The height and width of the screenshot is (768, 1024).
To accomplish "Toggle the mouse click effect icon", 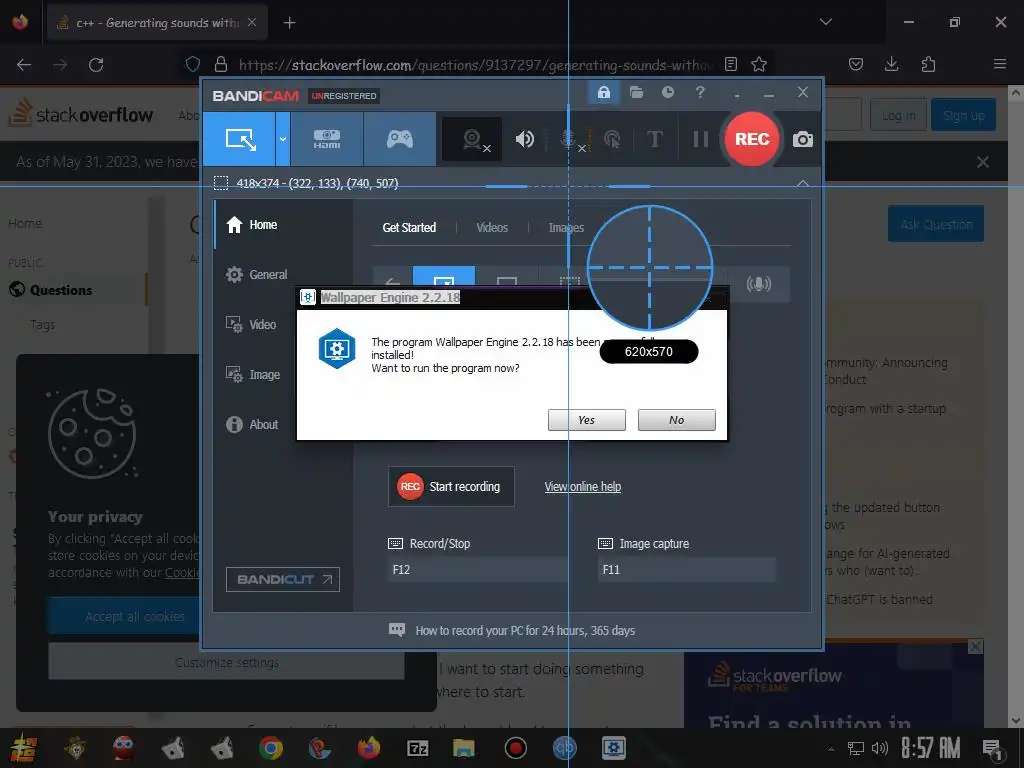I will coord(612,139).
